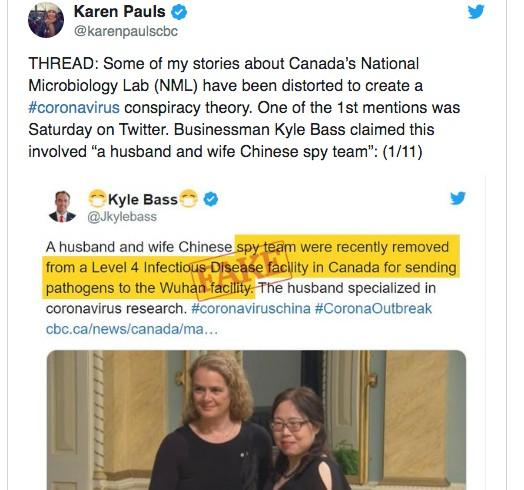Open the Kyle Bass display name link

pyautogui.click(x=143, y=200)
